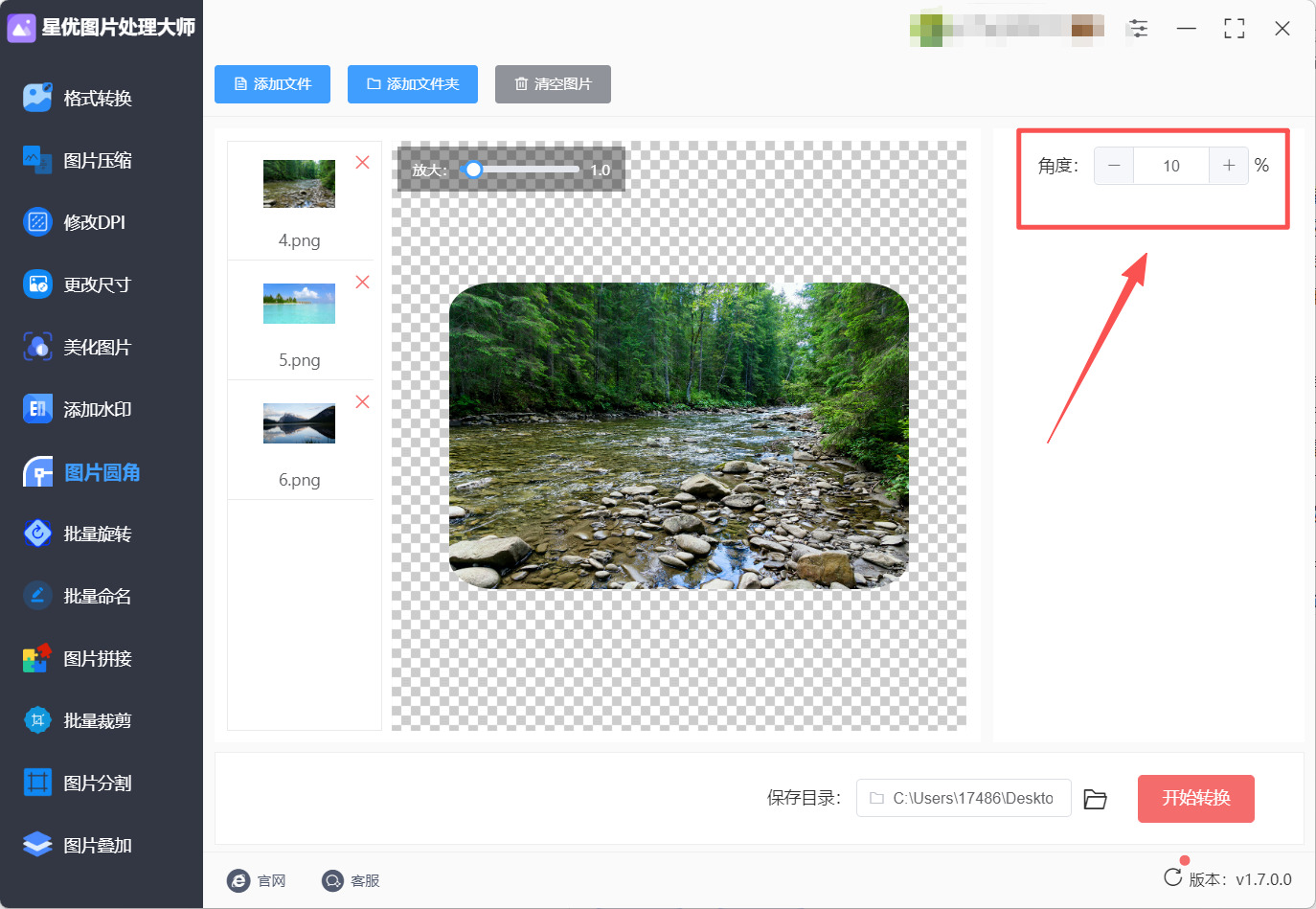This screenshot has width=1316, height=909.
Task: Click the 格式转换 sidebar icon
Action: [37, 98]
